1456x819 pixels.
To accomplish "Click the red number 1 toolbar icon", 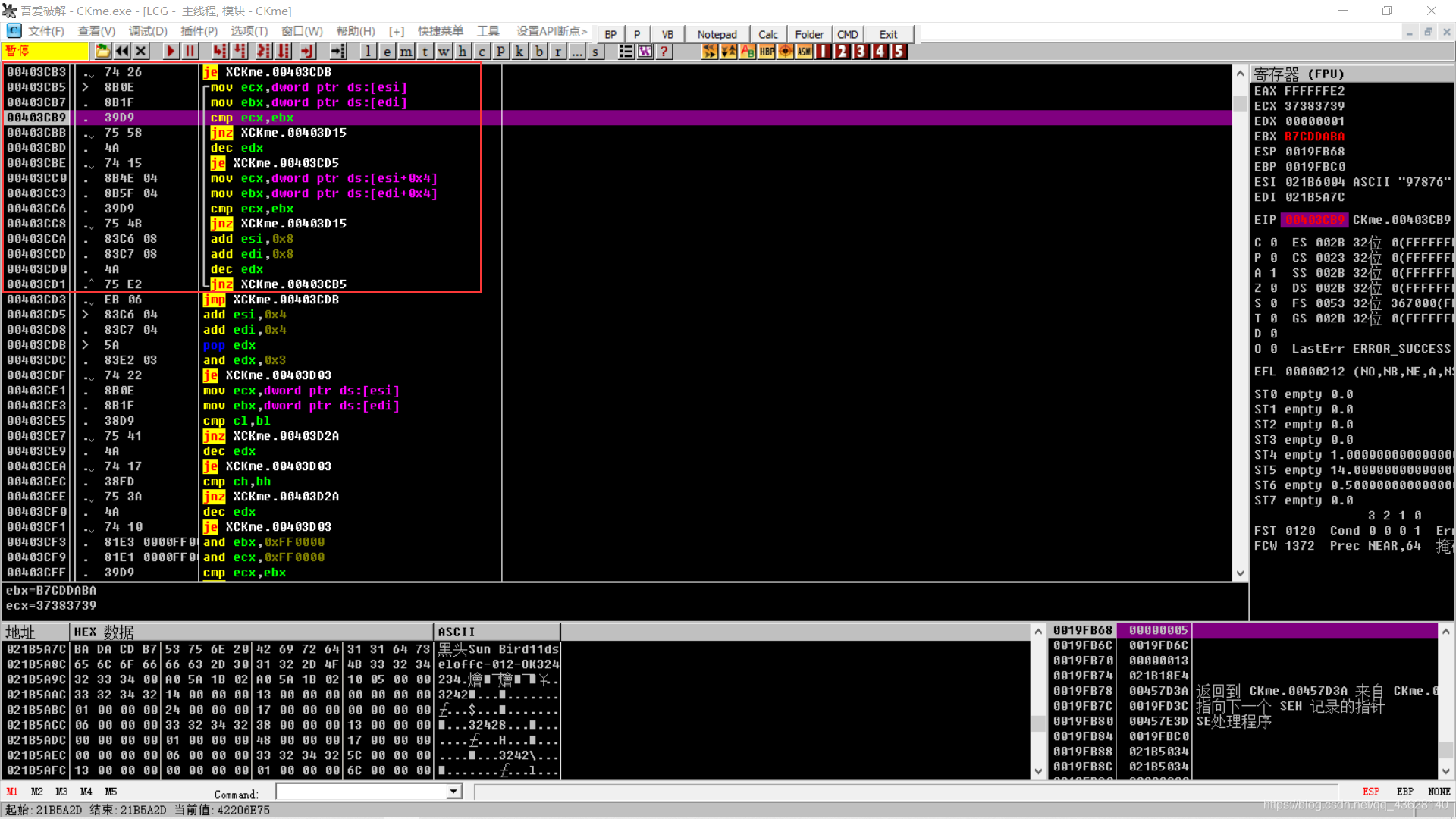I will [824, 51].
